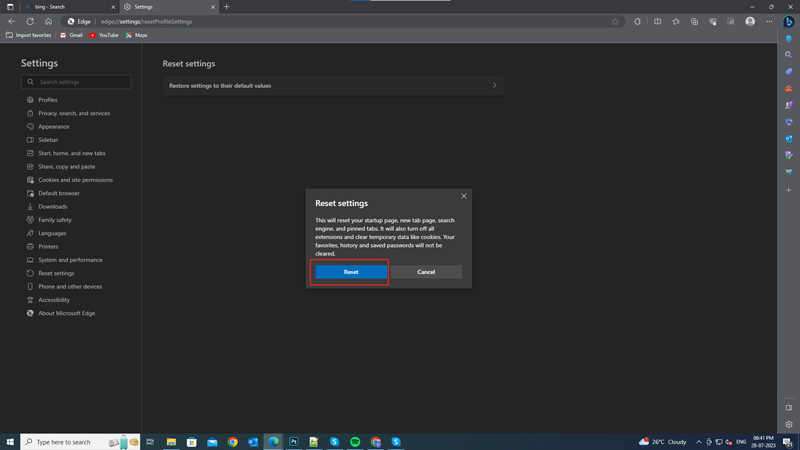The width and height of the screenshot is (800, 450).
Task: Launch Photoshop from taskbar
Action: (x=294, y=442)
